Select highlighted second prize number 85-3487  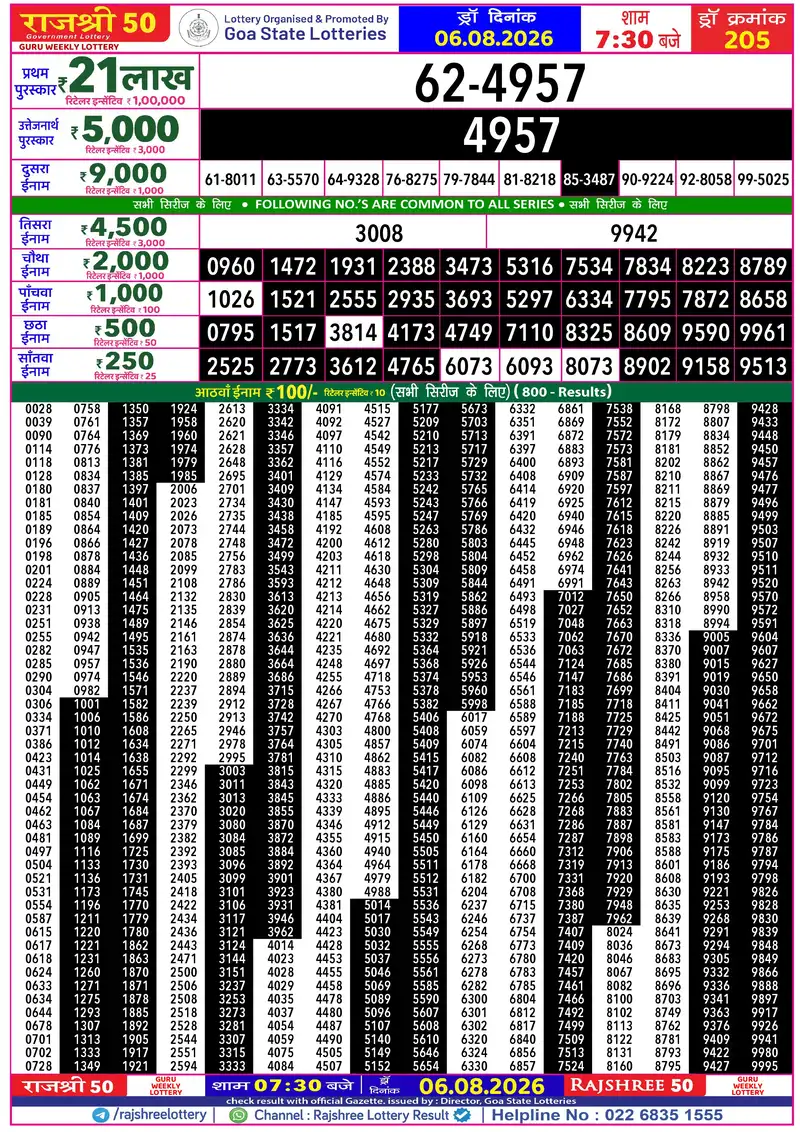click(x=589, y=179)
